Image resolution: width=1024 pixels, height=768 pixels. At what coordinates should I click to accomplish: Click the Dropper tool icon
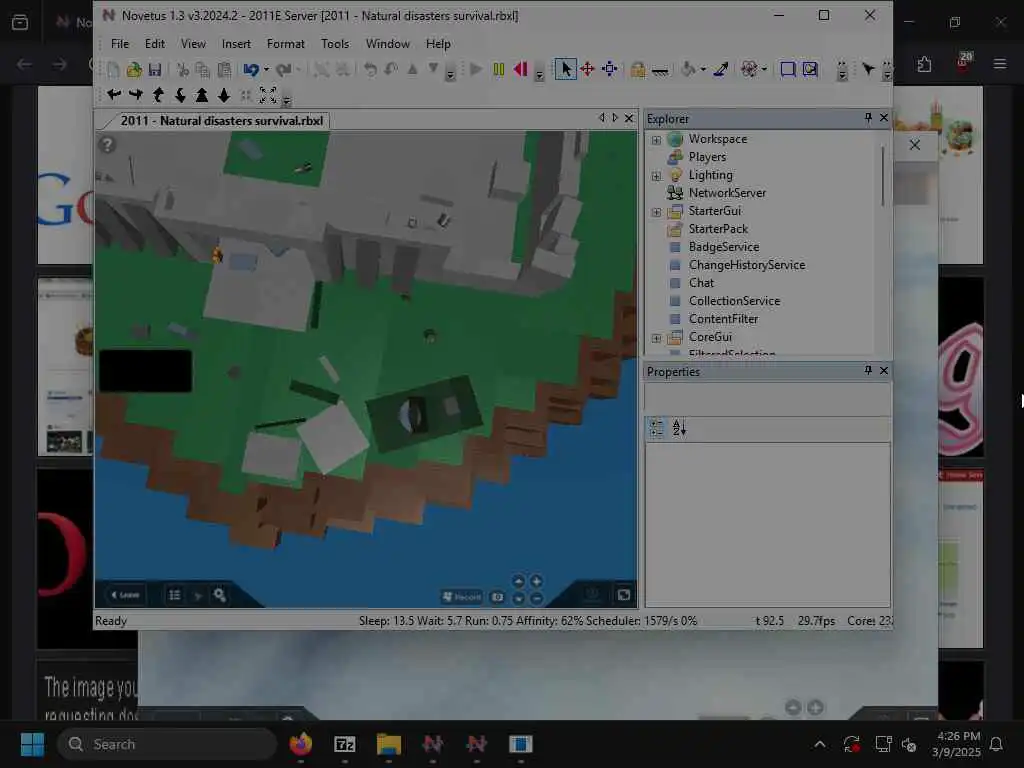tap(721, 69)
